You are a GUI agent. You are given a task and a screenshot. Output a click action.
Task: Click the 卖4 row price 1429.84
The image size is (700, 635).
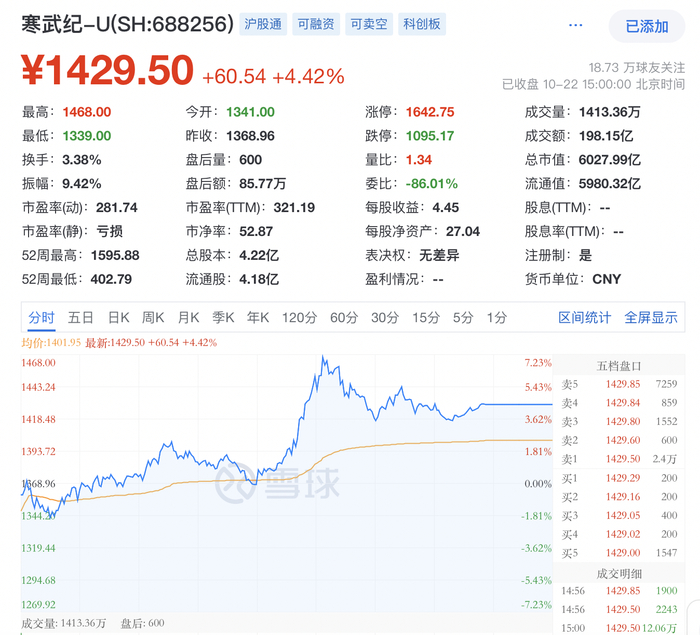pyautogui.click(x=623, y=403)
